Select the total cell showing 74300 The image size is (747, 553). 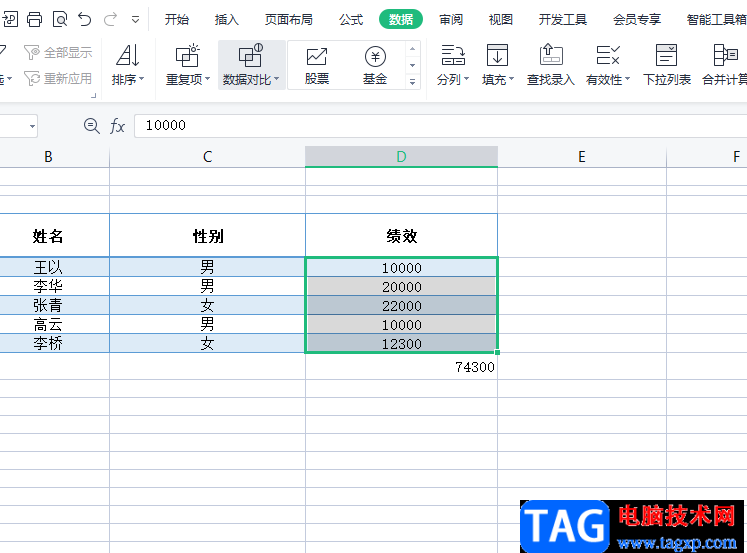tap(401, 367)
